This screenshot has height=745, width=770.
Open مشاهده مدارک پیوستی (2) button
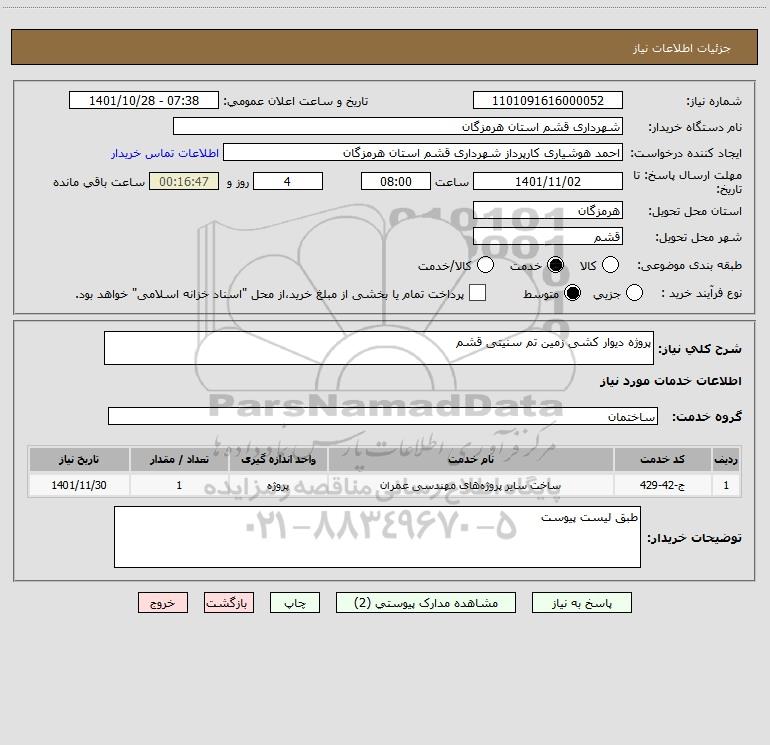click(x=426, y=603)
